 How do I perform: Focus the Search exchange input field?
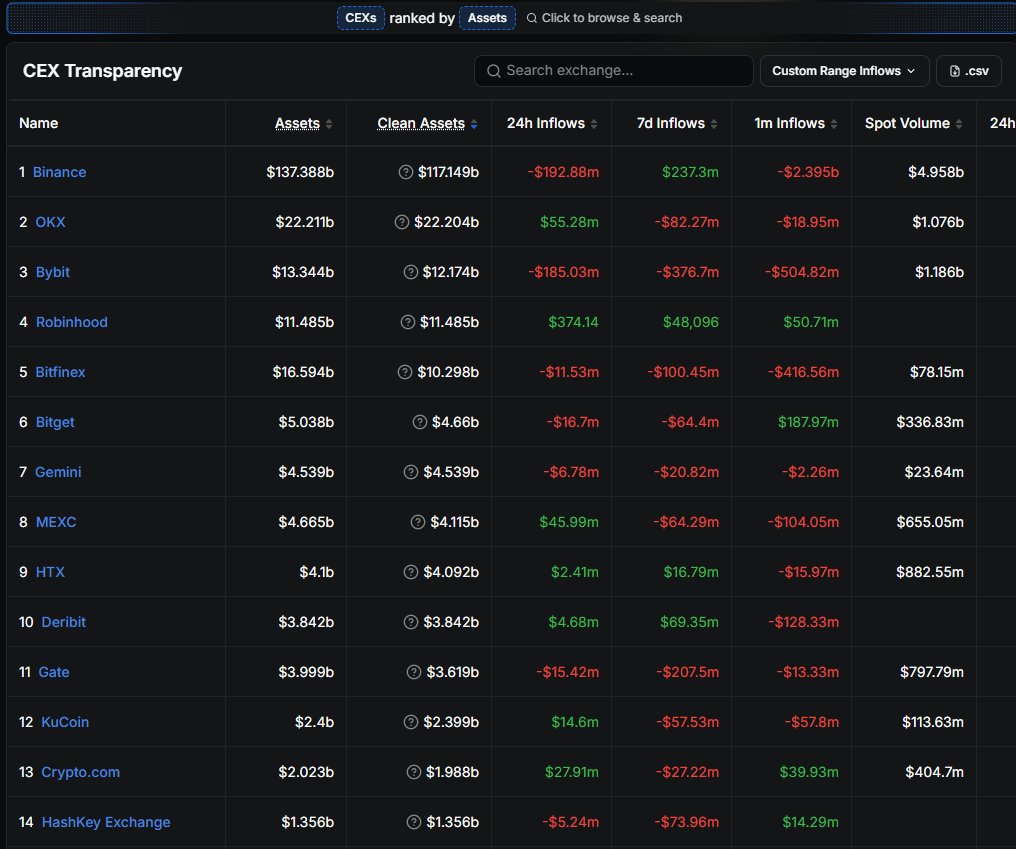[614, 71]
